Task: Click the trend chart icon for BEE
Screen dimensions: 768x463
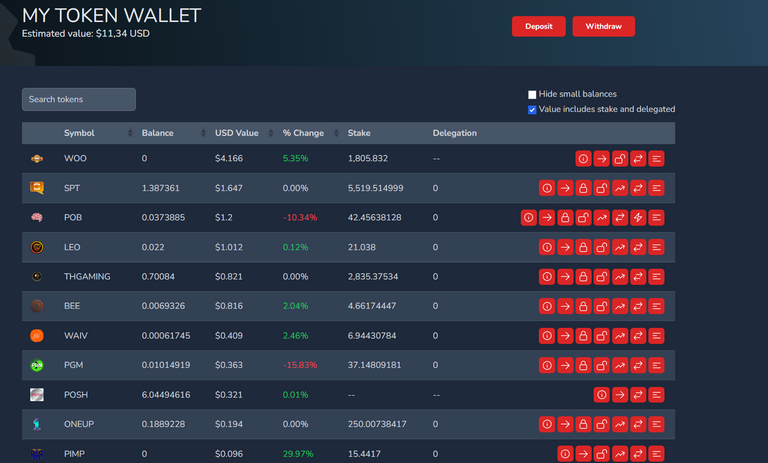Action: pos(620,305)
